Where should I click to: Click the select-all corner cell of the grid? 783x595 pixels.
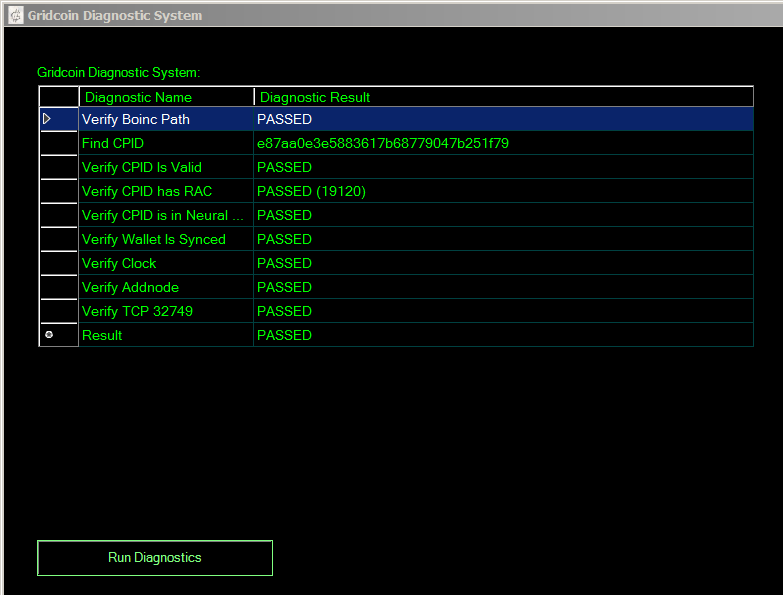pyautogui.click(x=58, y=97)
